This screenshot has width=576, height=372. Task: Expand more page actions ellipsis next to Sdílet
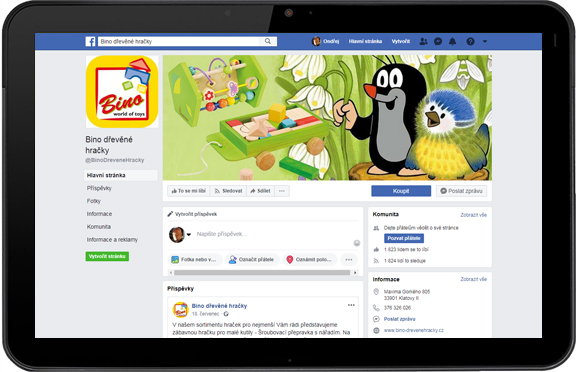coord(282,191)
